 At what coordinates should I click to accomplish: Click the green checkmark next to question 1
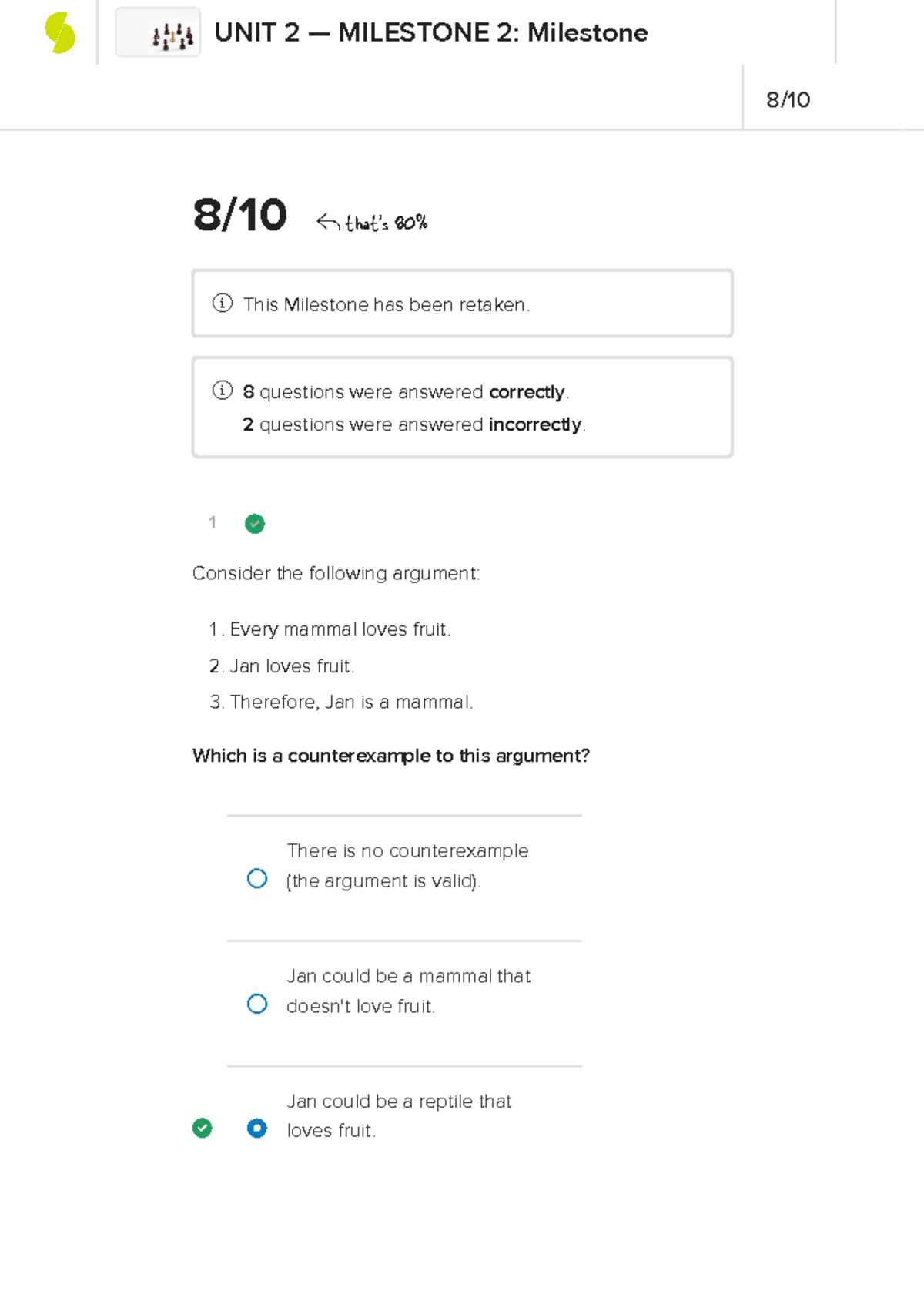[255, 524]
